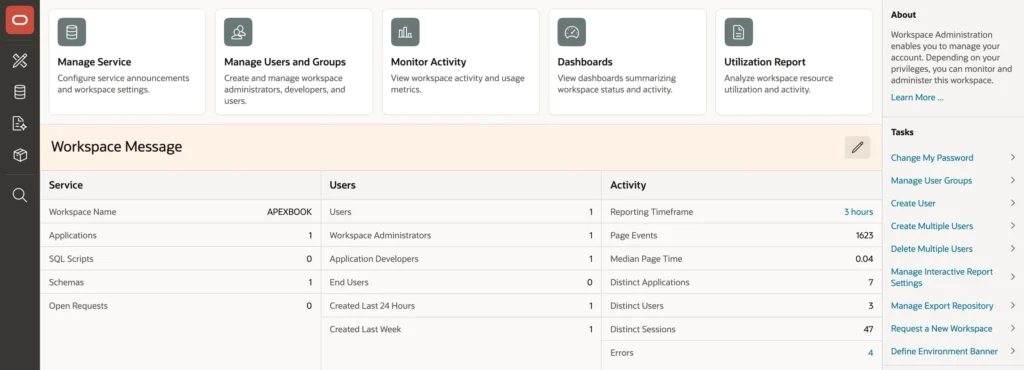Click the Open Requests row label
The image size is (1024, 370).
78,306
